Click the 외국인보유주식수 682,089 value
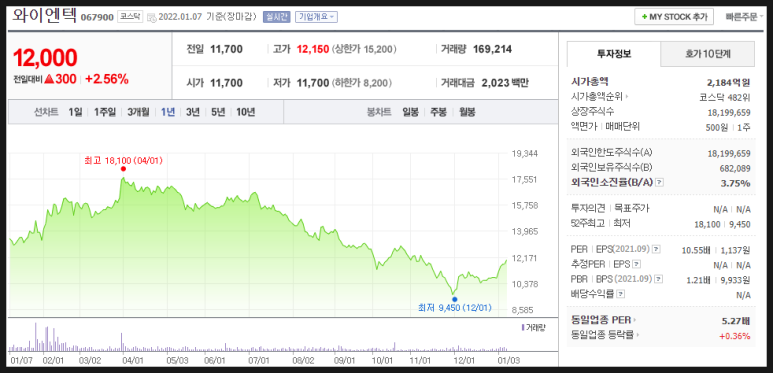 pos(735,169)
